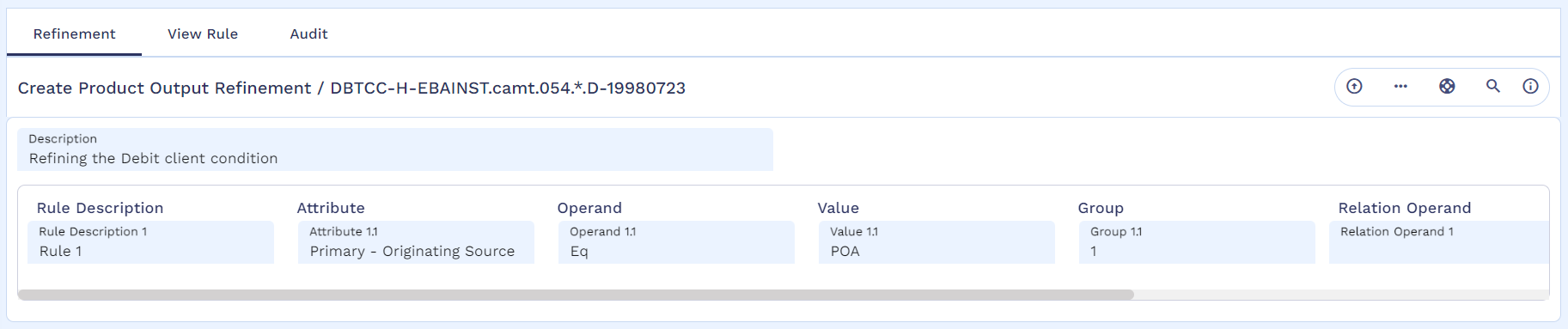Switch to the View Rule tab
Viewport: 1568px width, 329px height.
203,34
